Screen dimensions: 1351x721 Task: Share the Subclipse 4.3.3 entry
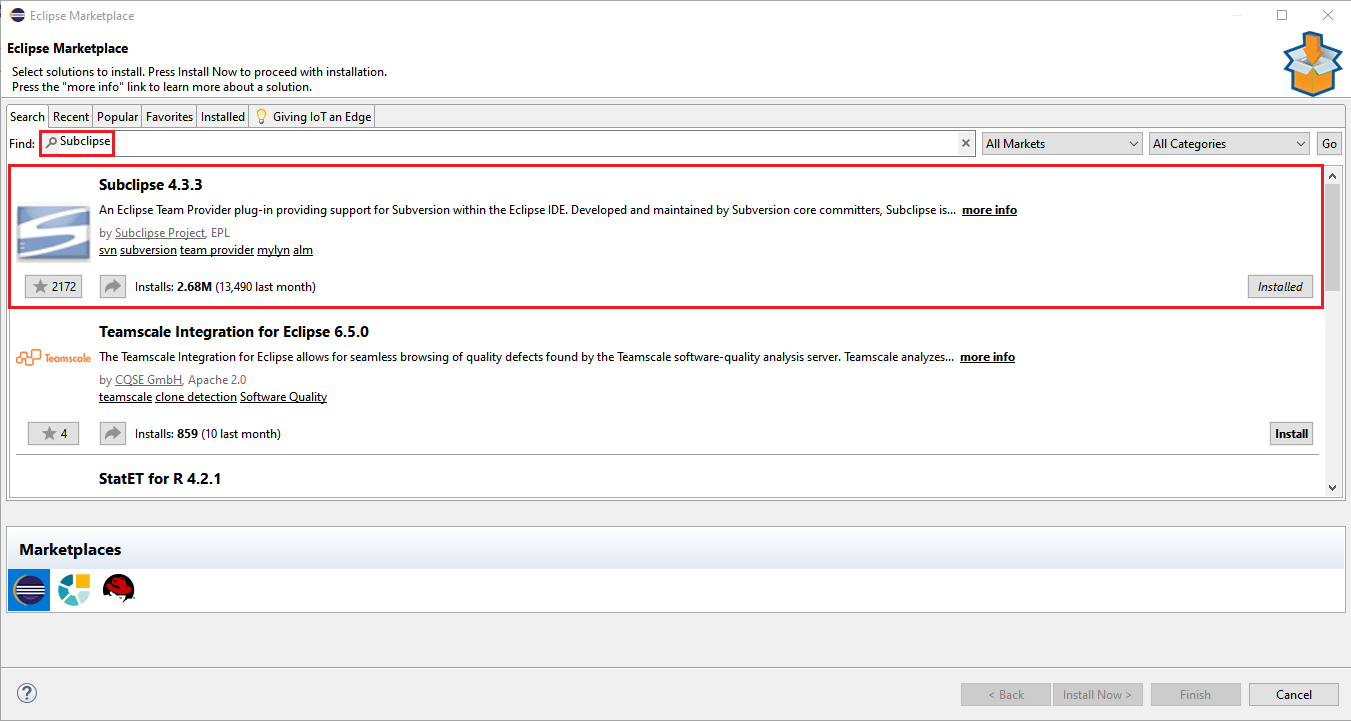(113, 287)
